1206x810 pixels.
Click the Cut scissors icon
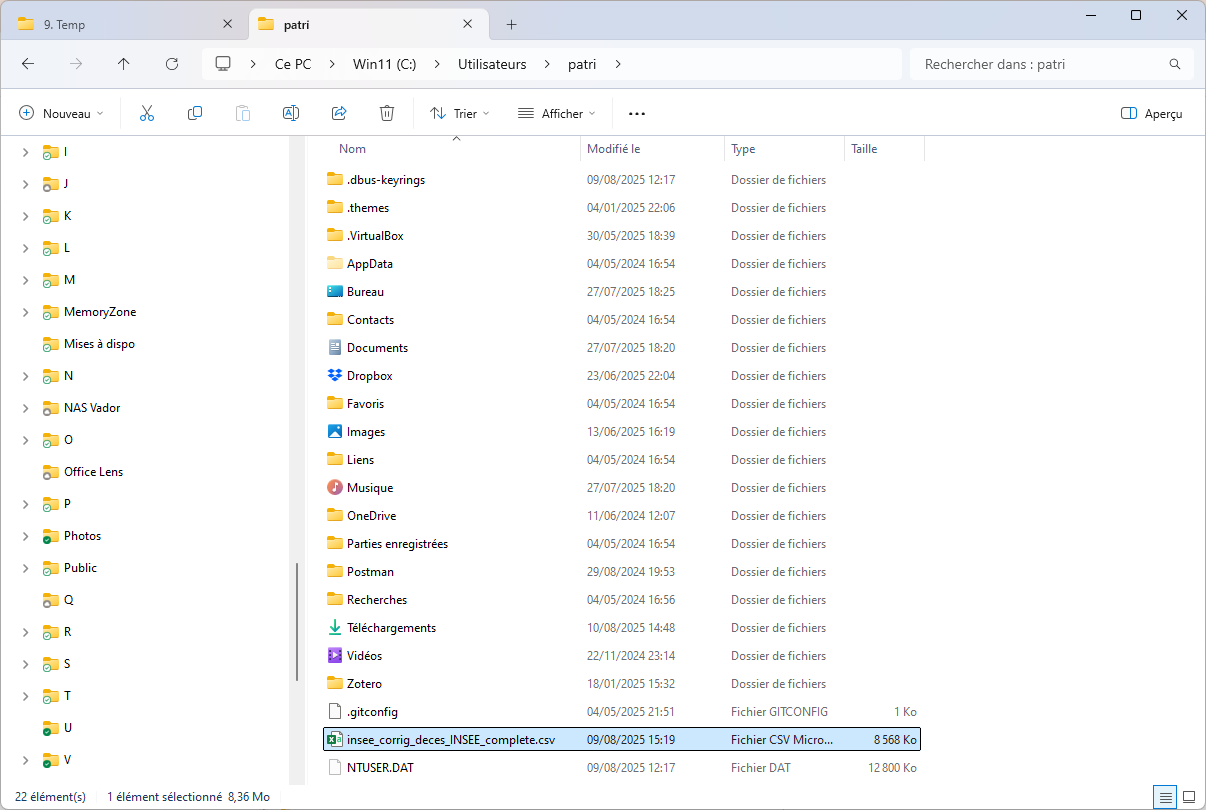[147, 113]
